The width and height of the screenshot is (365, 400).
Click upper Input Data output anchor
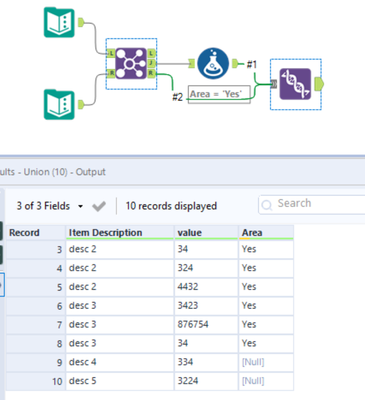click(x=81, y=22)
